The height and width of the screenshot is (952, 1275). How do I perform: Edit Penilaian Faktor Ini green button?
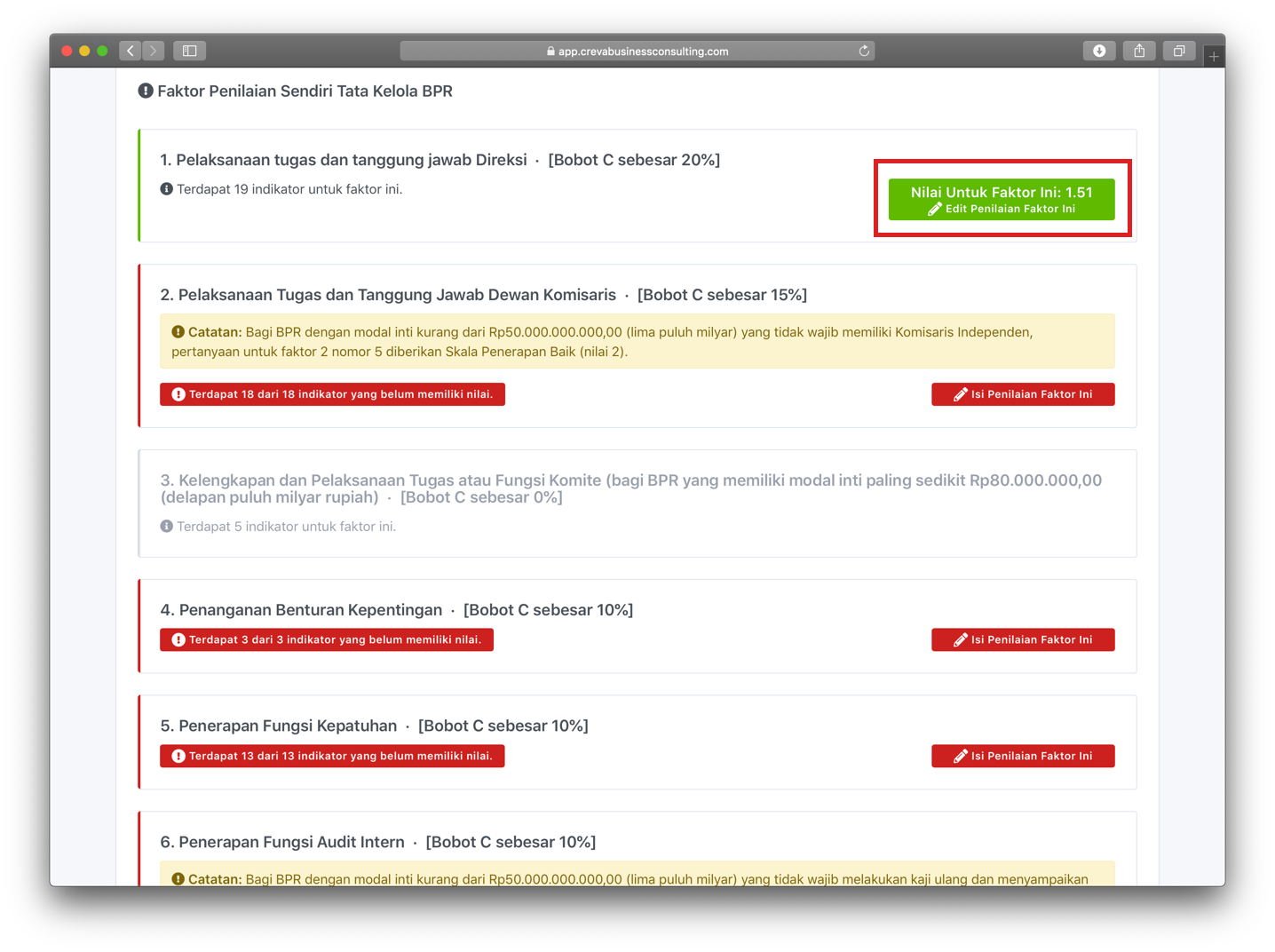tap(1002, 200)
